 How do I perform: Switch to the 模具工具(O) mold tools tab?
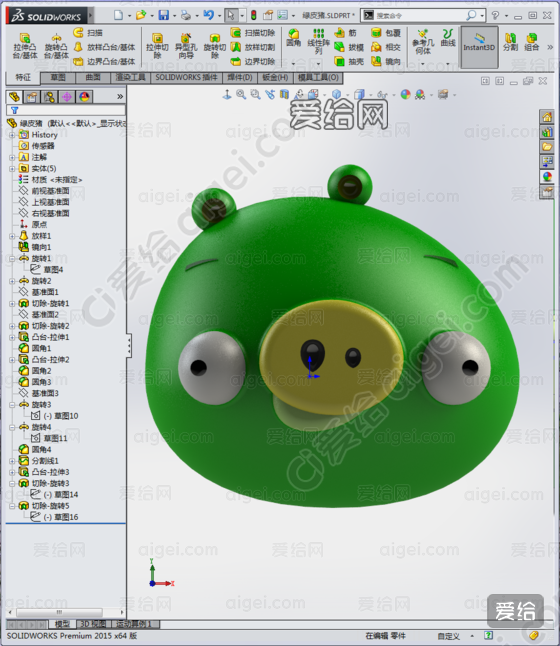(318, 77)
